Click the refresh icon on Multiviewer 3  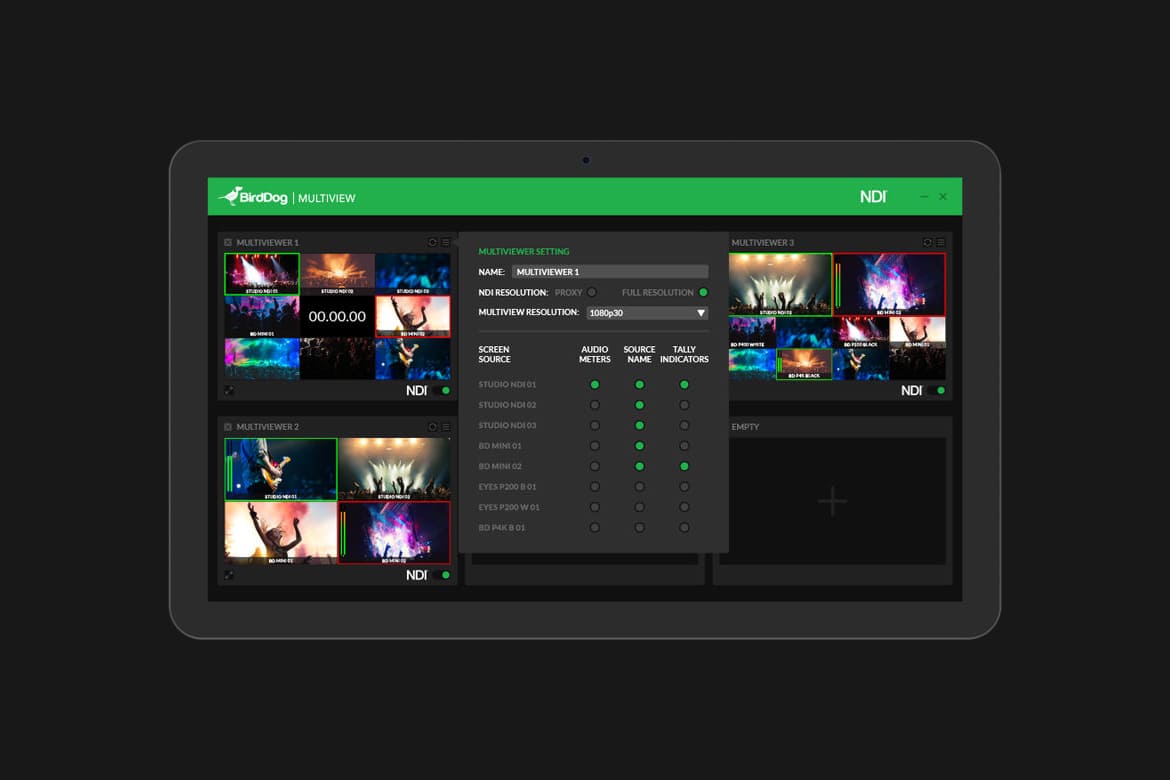[x=927, y=243]
